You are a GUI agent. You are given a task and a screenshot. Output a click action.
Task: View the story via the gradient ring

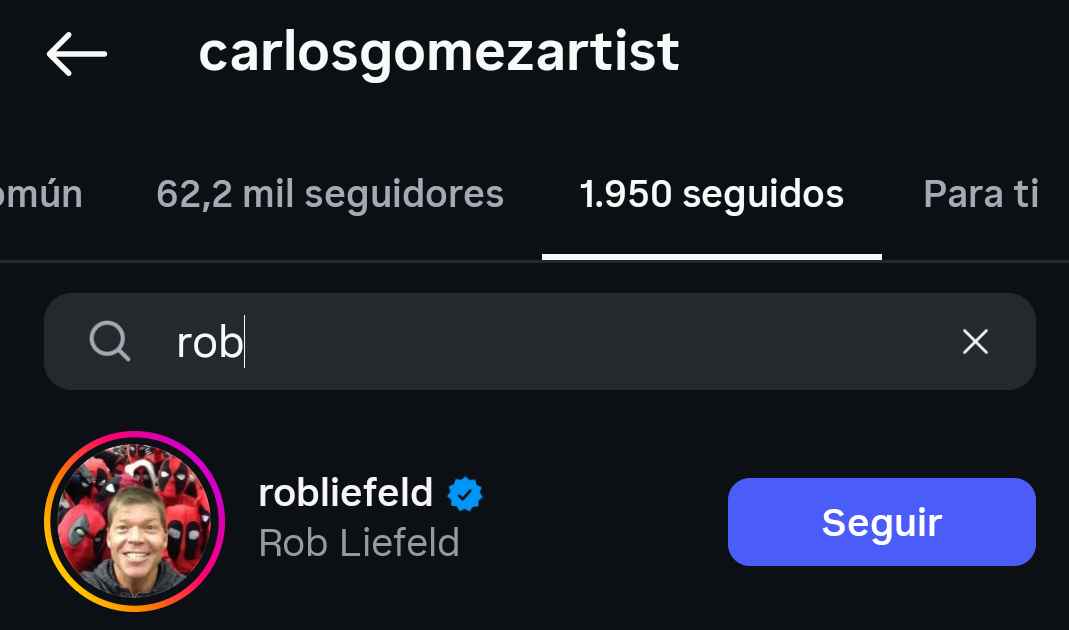coord(52,523)
